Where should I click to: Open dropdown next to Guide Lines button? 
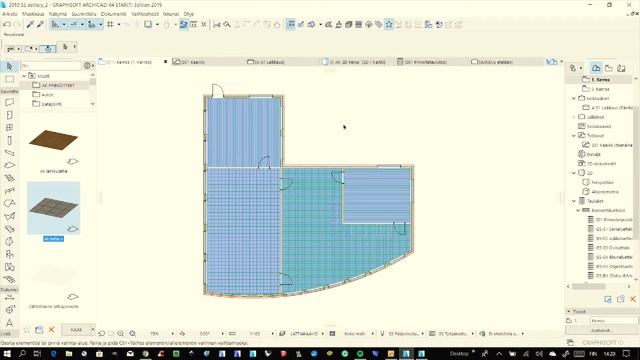pos(64,24)
